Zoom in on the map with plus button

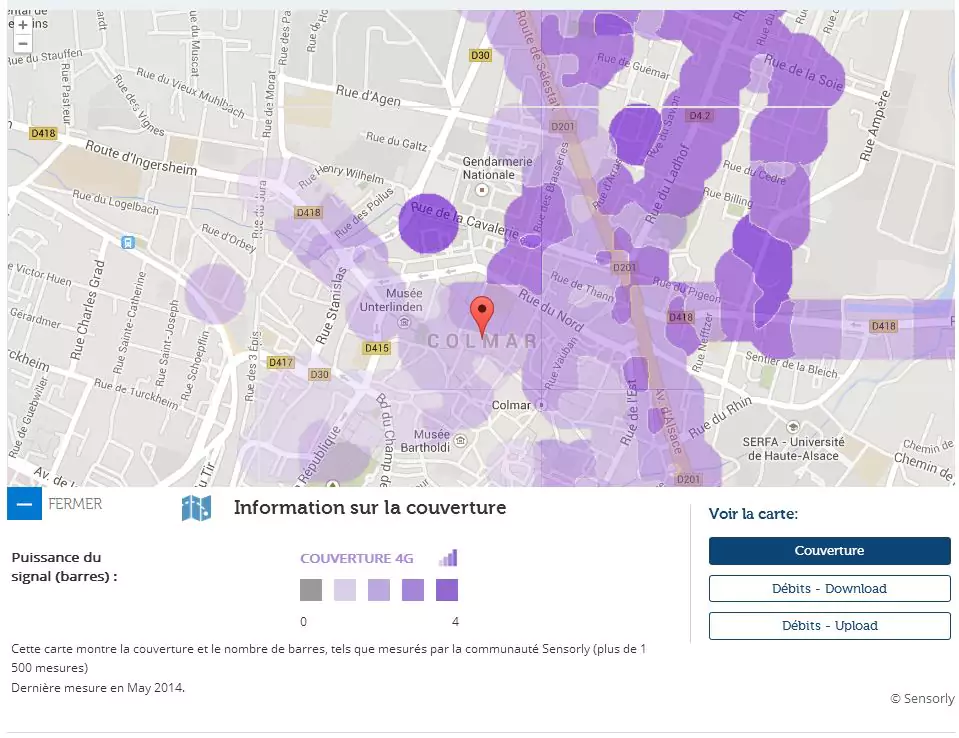point(23,25)
